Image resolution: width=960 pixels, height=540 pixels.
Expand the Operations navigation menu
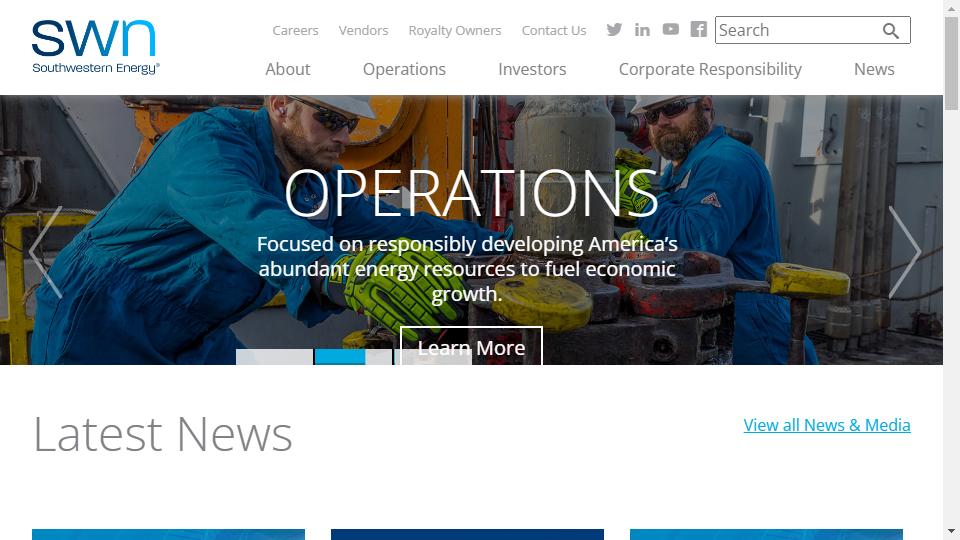pos(404,69)
